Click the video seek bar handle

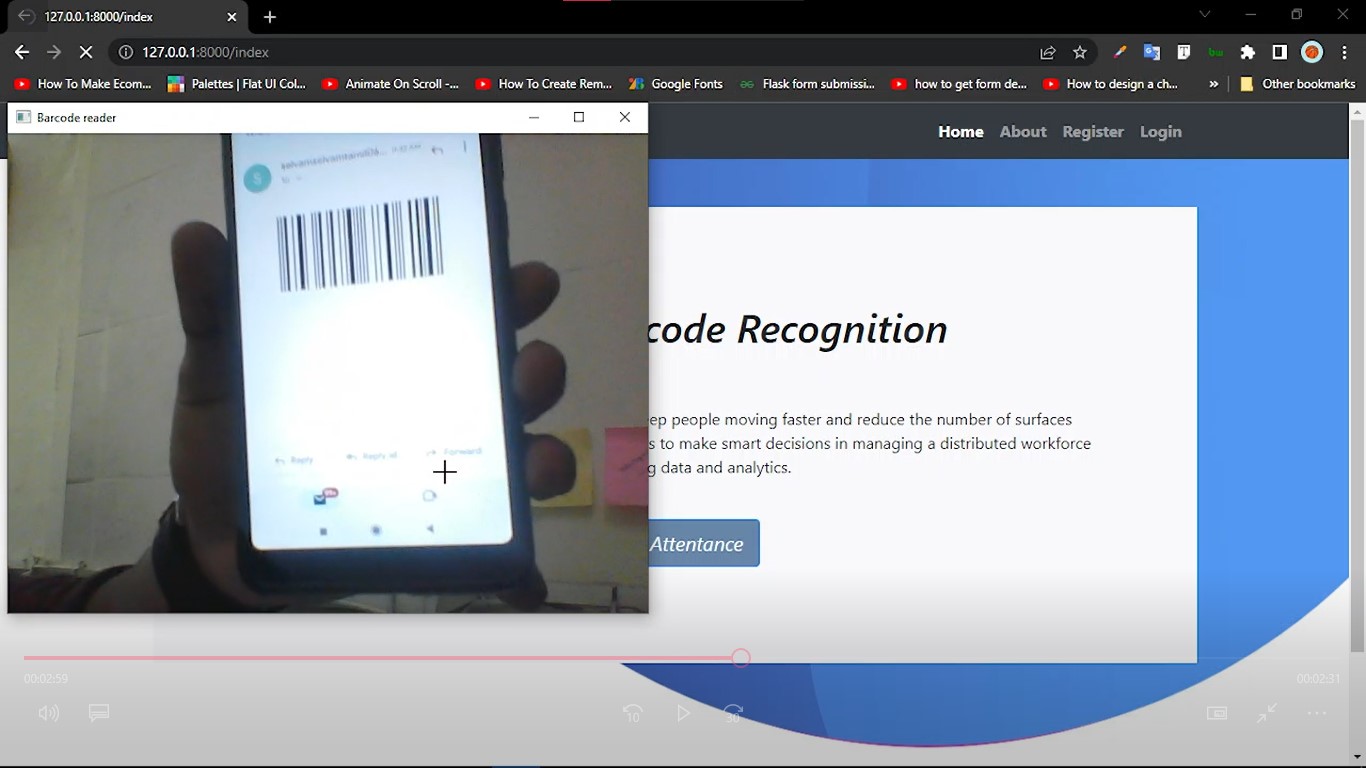coord(740,657)
